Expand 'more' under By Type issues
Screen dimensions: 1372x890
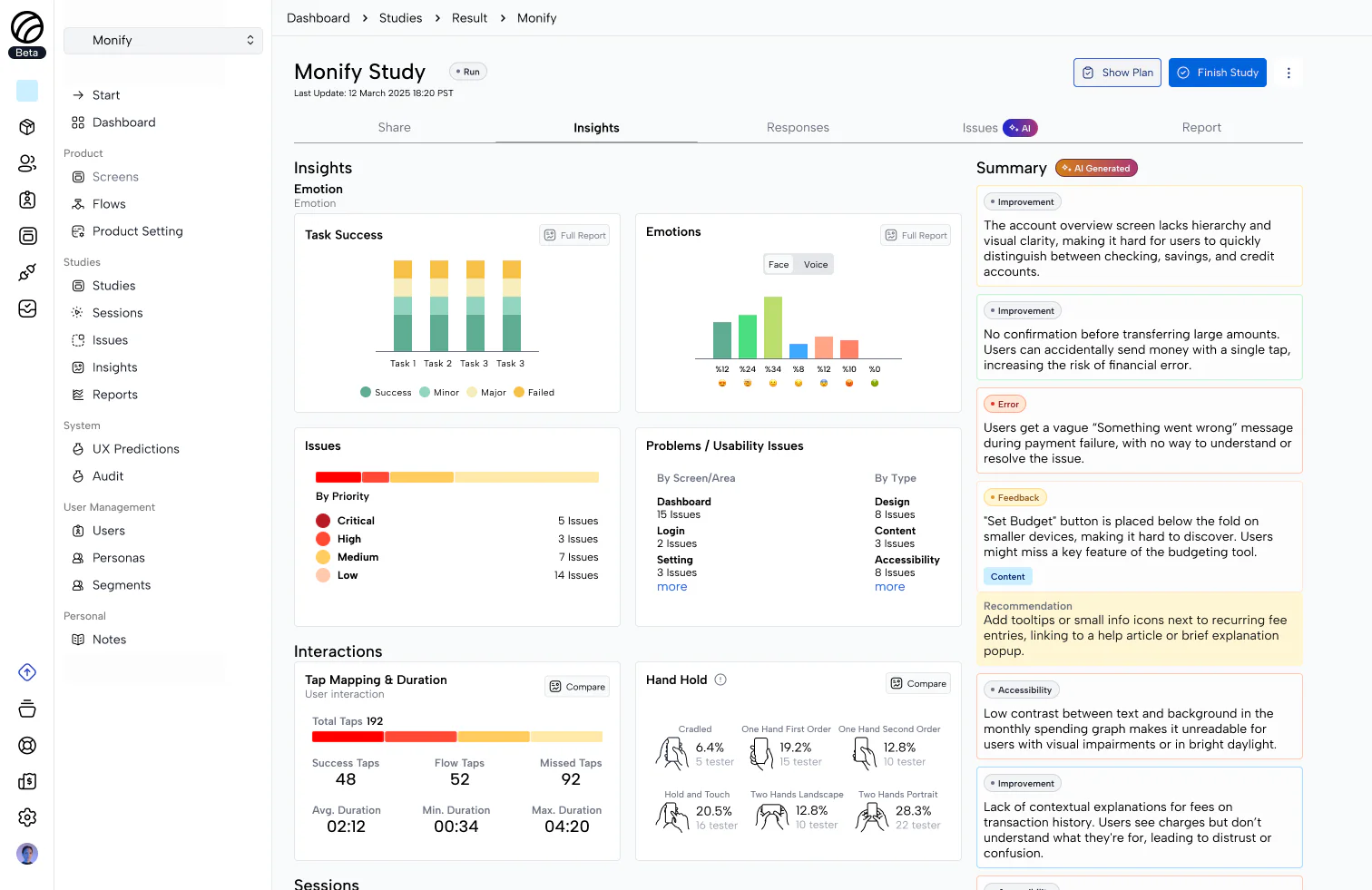(889, 587)
